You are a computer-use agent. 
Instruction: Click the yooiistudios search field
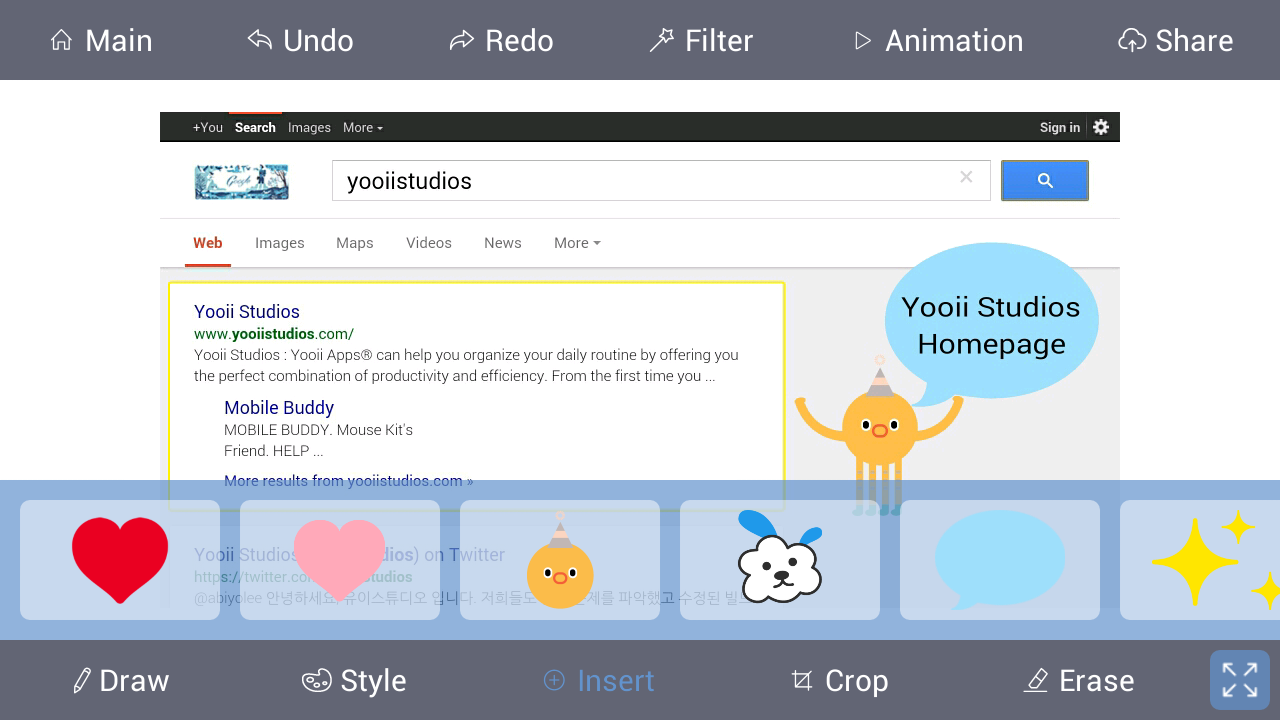pyautogui.click(x=661, y=181)
